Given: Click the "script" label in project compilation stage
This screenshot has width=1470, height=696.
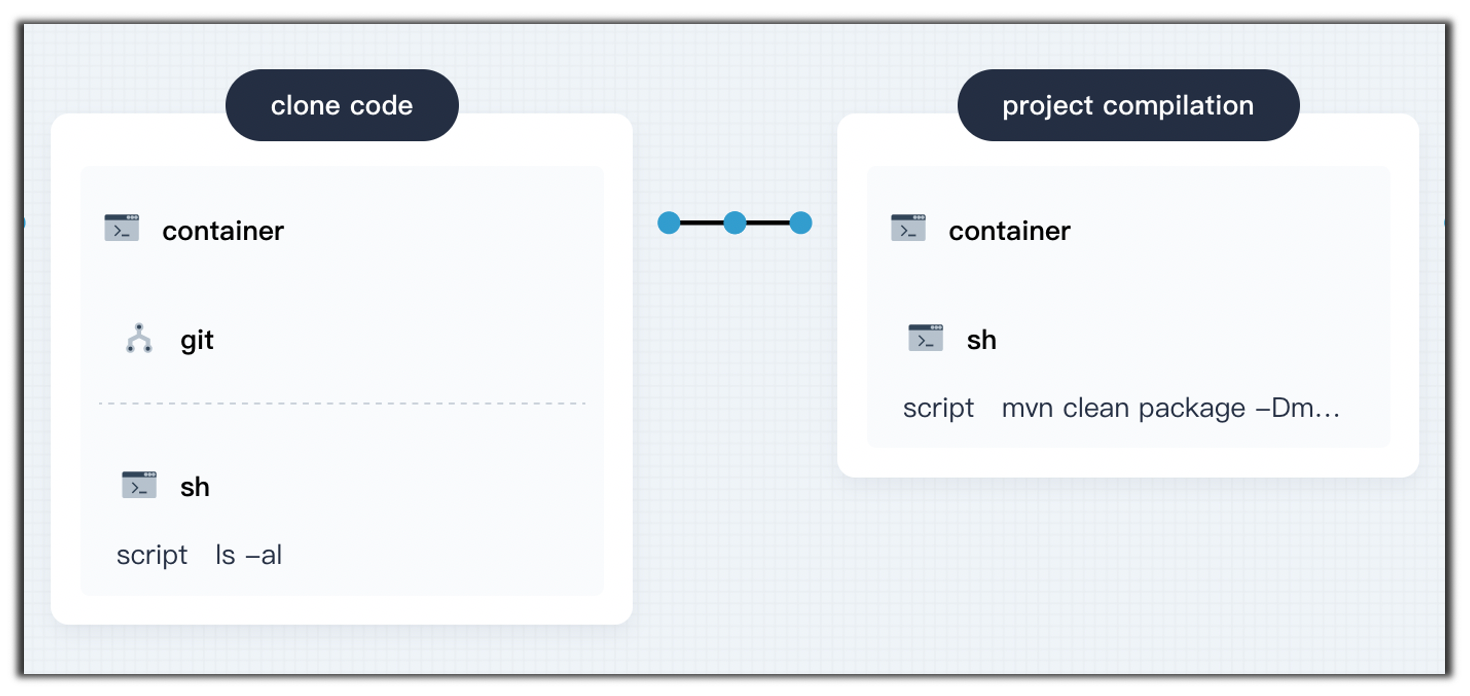Looking at the screenshot, I should pyautogui.click(x=938, y=408).
